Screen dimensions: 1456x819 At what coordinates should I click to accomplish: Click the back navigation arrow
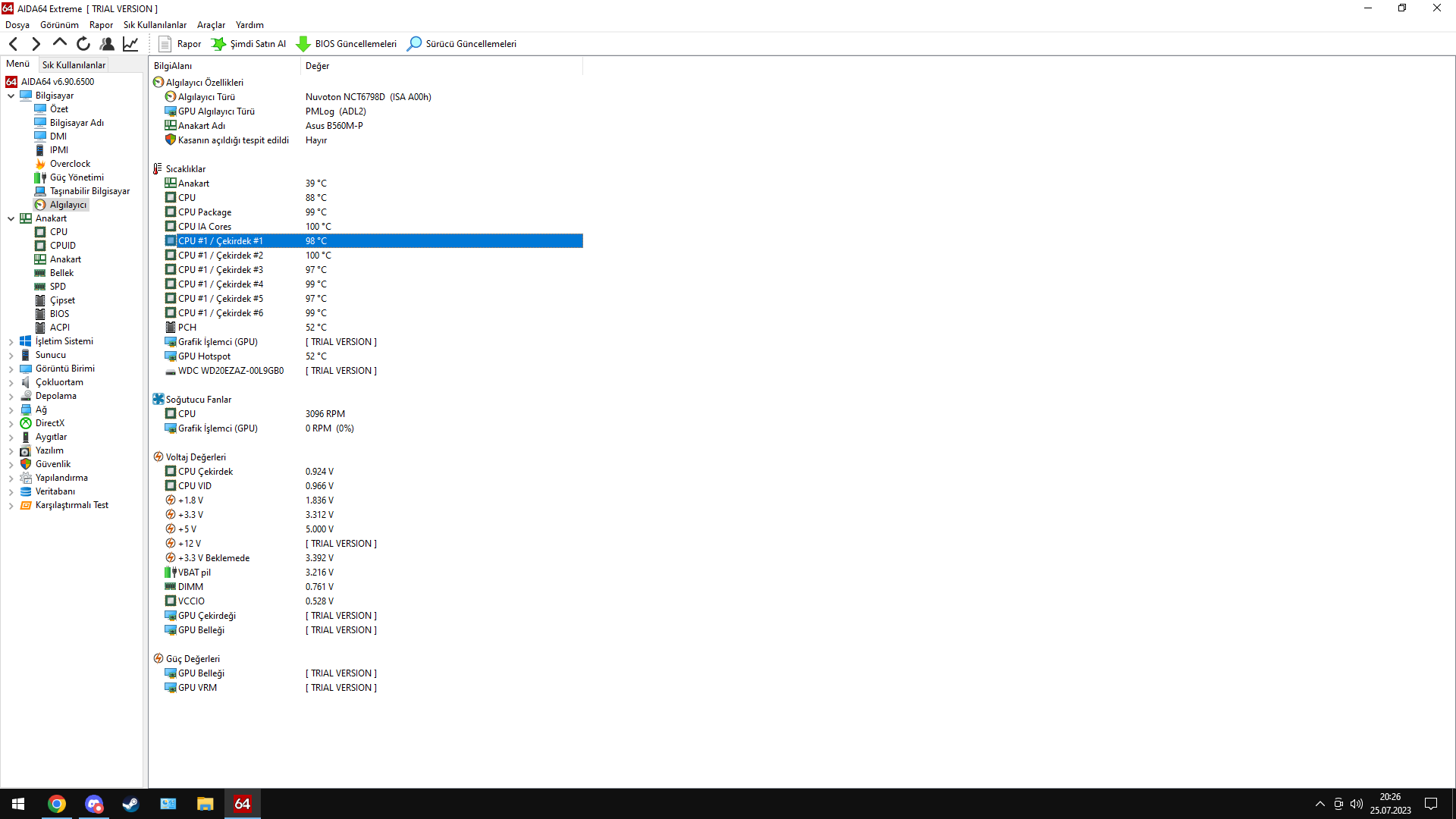[x=14, y=44]
